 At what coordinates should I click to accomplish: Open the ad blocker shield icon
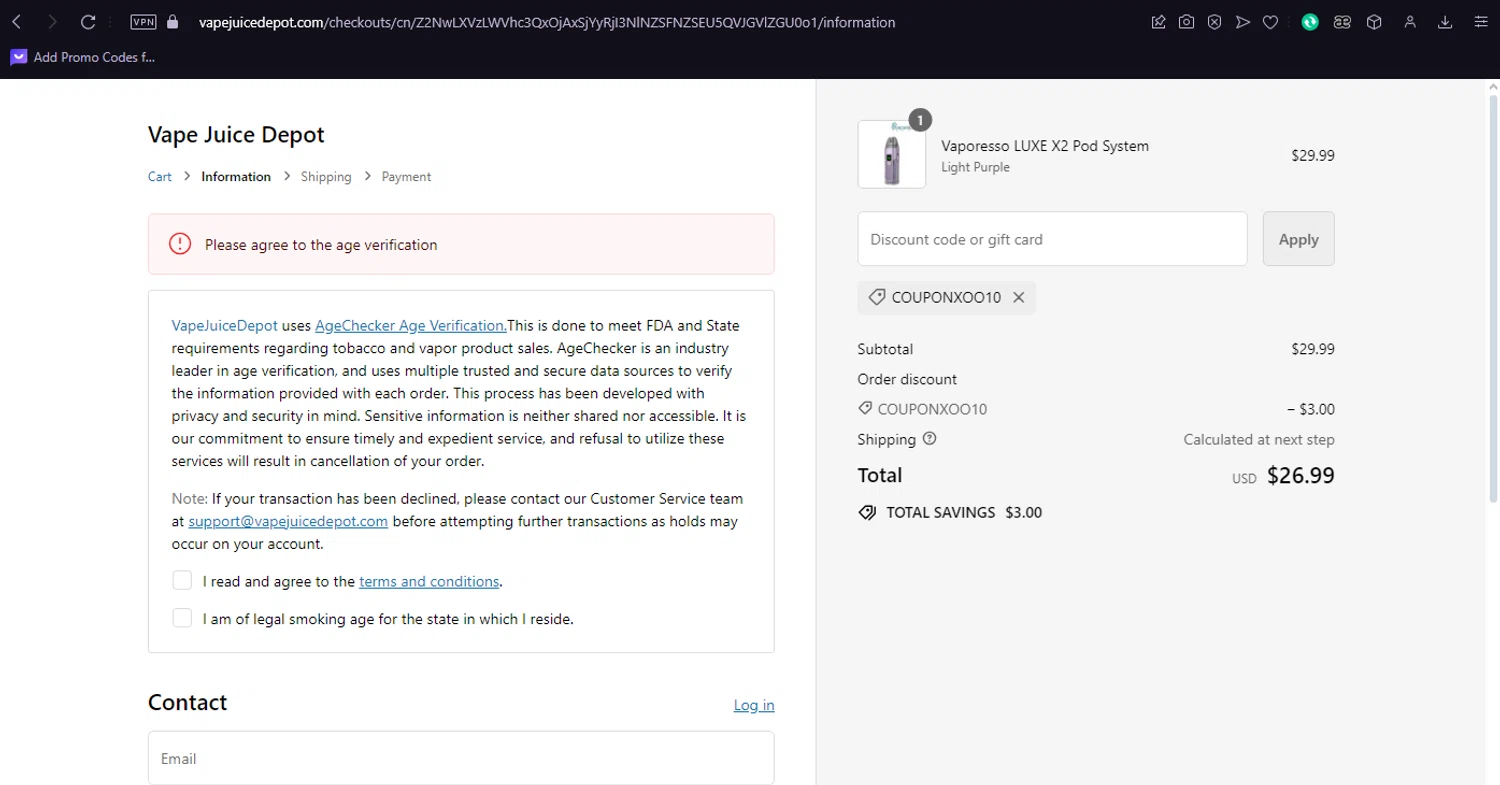coord(1214,22)
